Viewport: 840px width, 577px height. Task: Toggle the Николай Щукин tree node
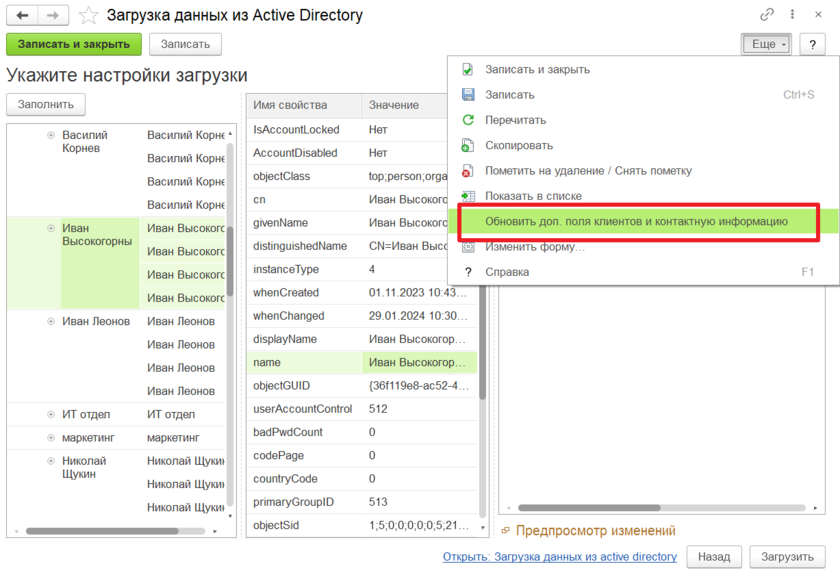tap(51, 461)
